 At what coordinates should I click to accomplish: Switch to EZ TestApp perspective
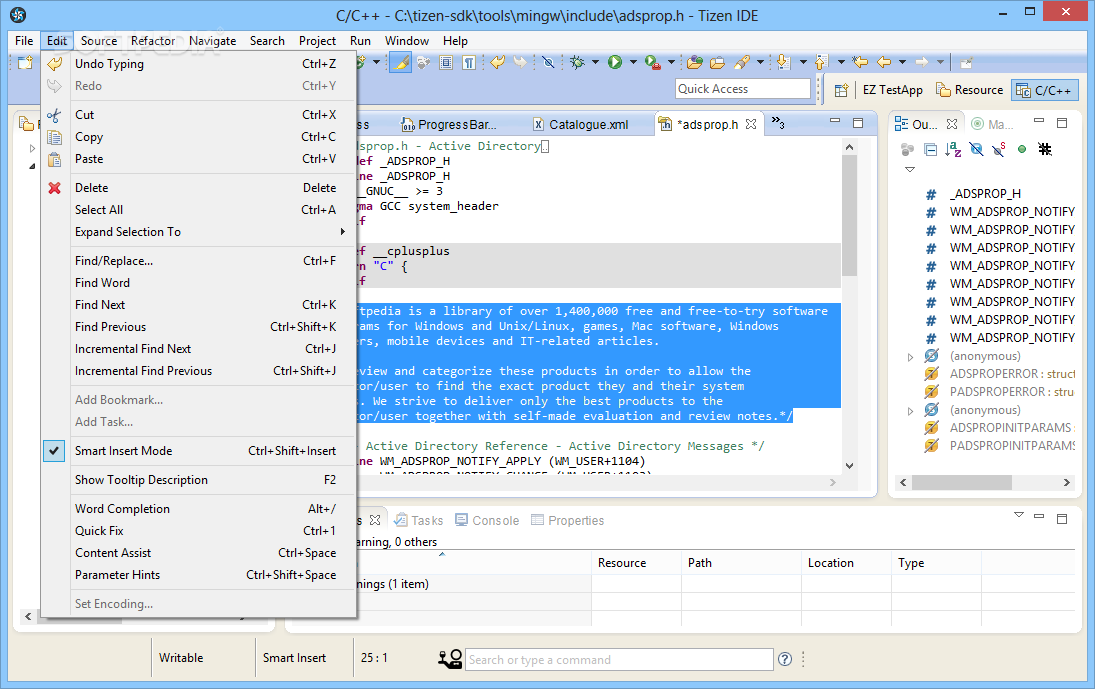[892, 90]
